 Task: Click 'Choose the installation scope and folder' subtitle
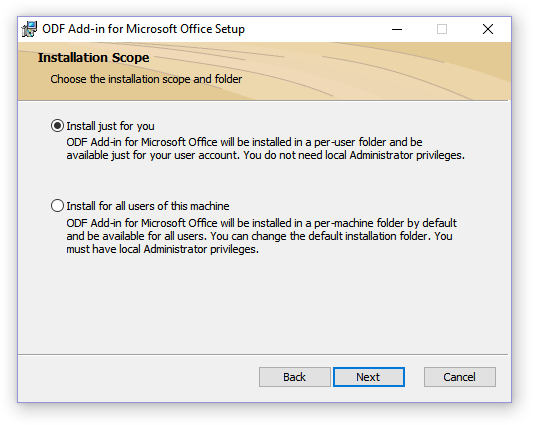146,79
